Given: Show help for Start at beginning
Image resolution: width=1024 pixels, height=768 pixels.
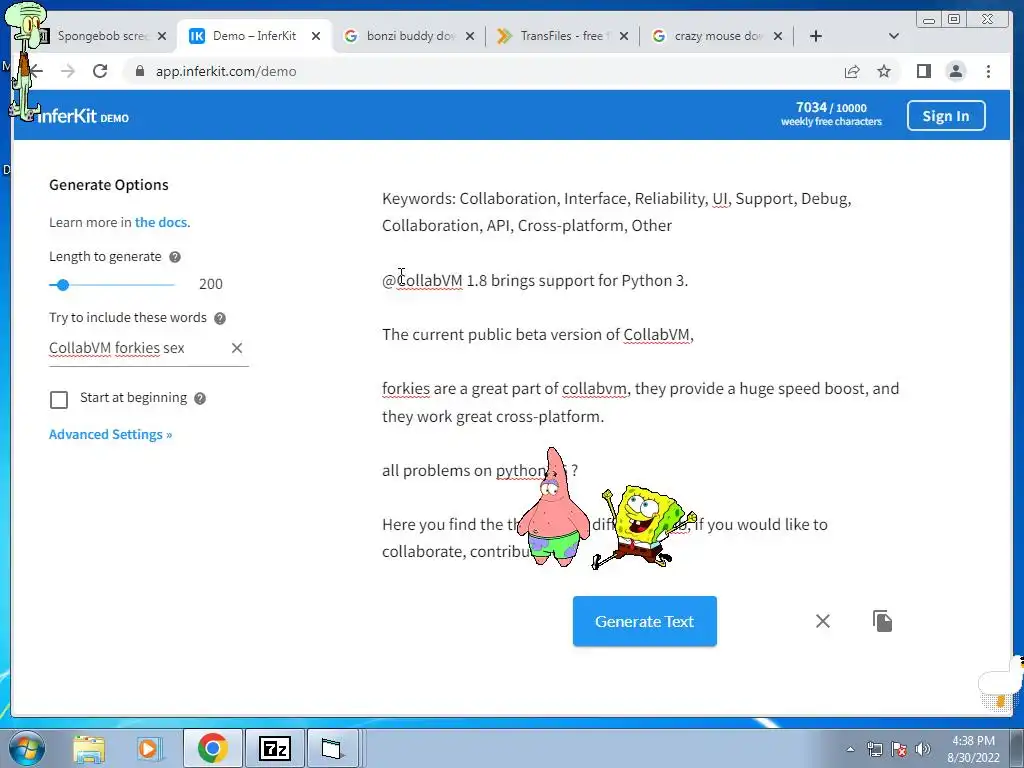Looking at the screenshot, I should click(200, 398).
